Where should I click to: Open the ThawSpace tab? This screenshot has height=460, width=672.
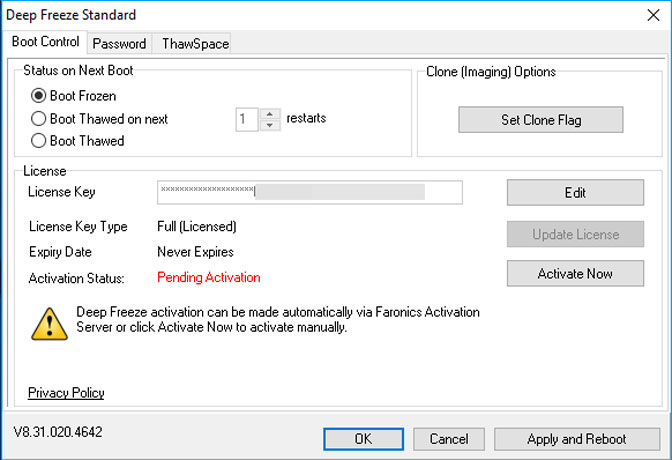pyautogui.click(x=195, y=44)
